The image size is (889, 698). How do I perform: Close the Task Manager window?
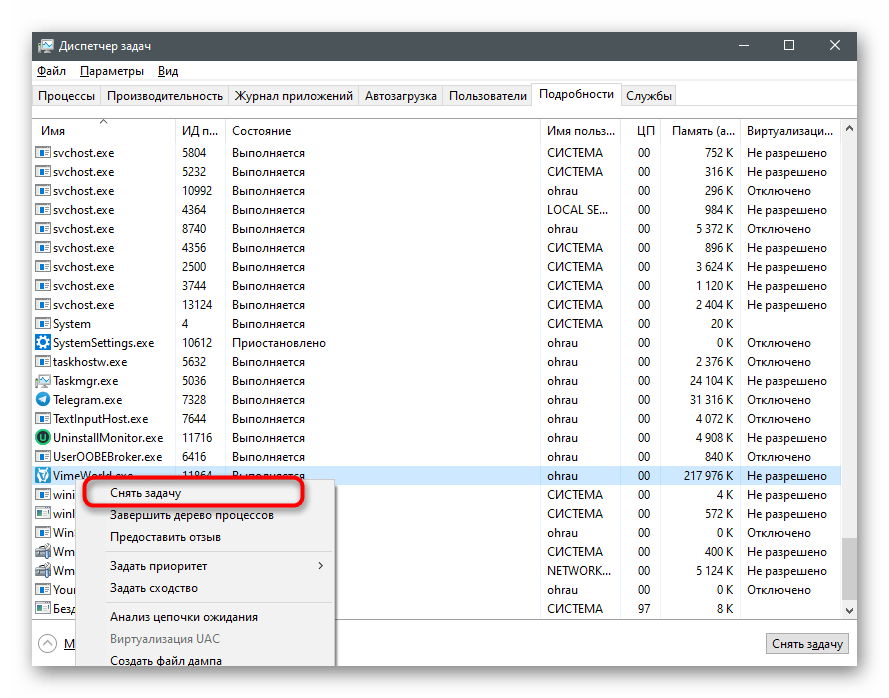click(835, 45)
